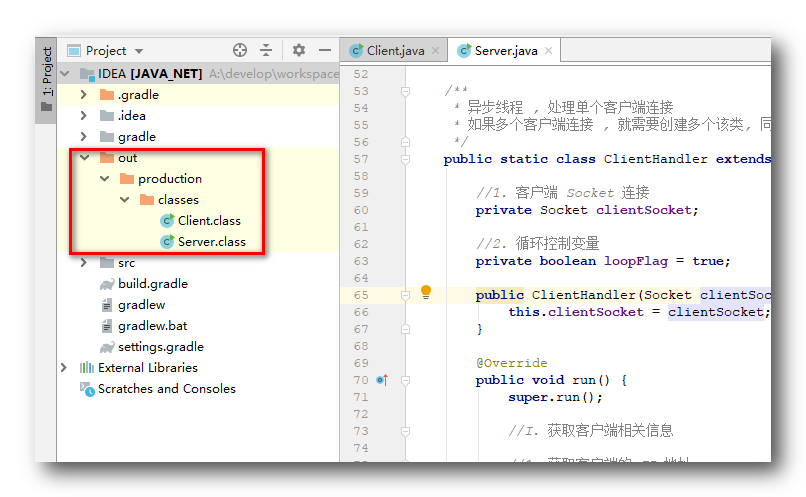Fold the run method at line 70

(405, 380)
